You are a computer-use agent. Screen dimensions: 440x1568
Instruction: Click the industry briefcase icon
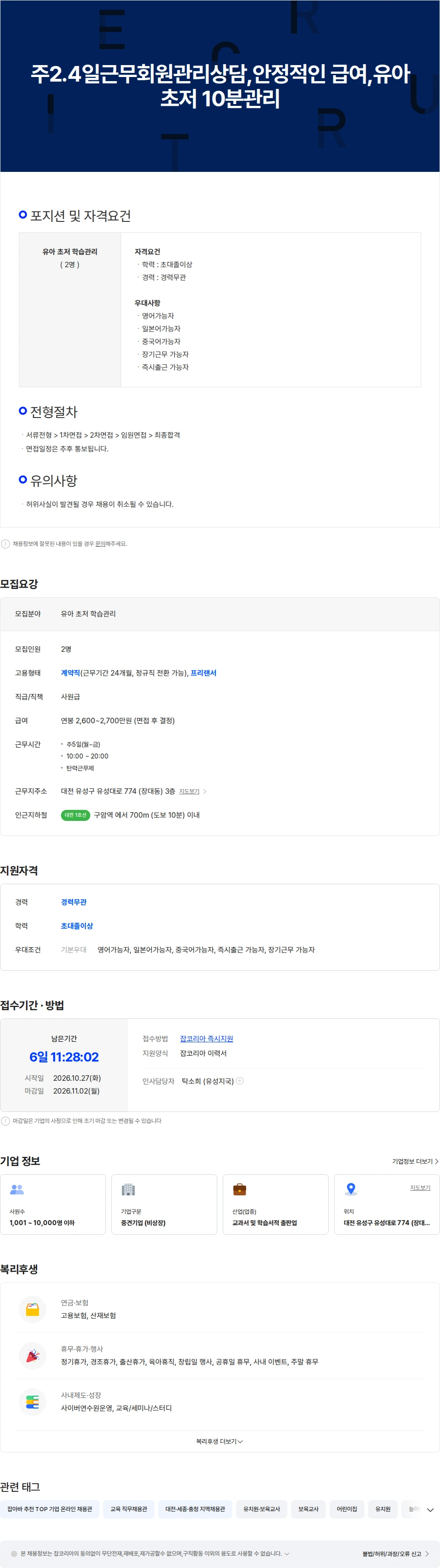240,1189
